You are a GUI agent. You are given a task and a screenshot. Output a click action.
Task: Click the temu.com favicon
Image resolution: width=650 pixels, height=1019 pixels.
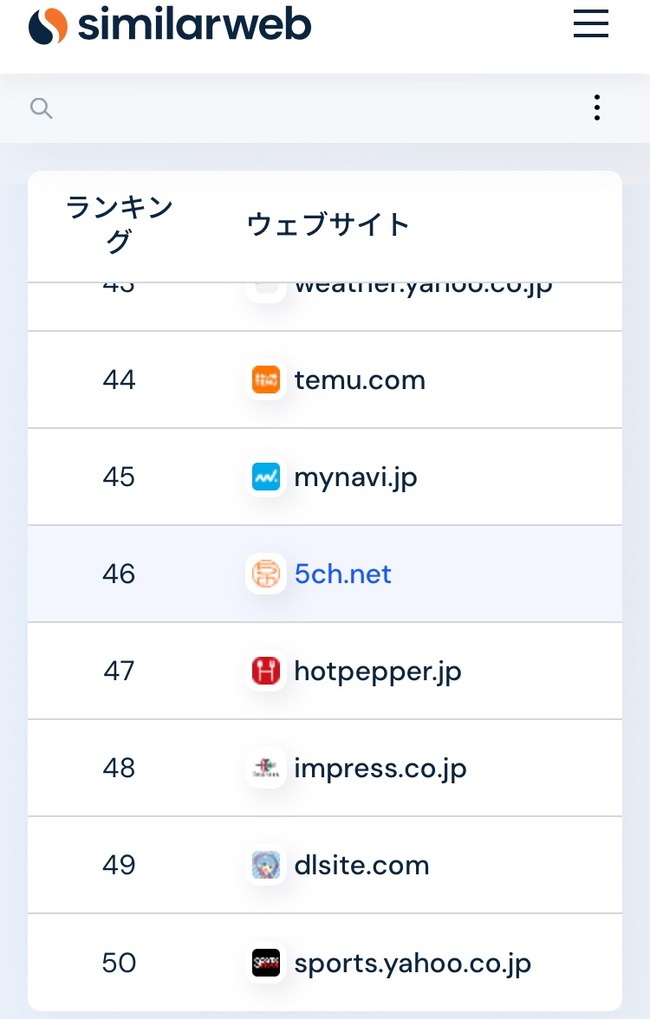266,380
